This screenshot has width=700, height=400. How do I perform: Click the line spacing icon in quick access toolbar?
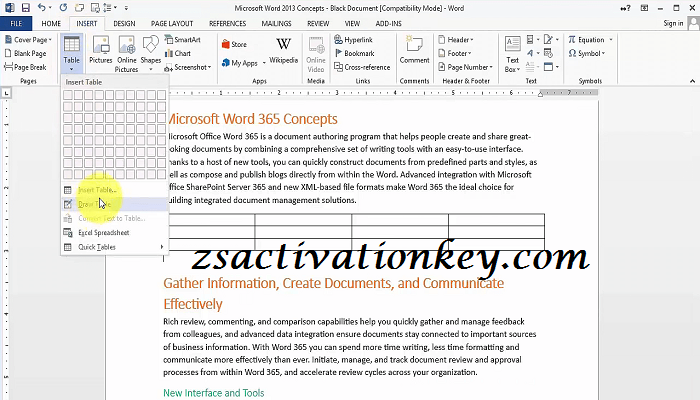click(x=107, y=8)
